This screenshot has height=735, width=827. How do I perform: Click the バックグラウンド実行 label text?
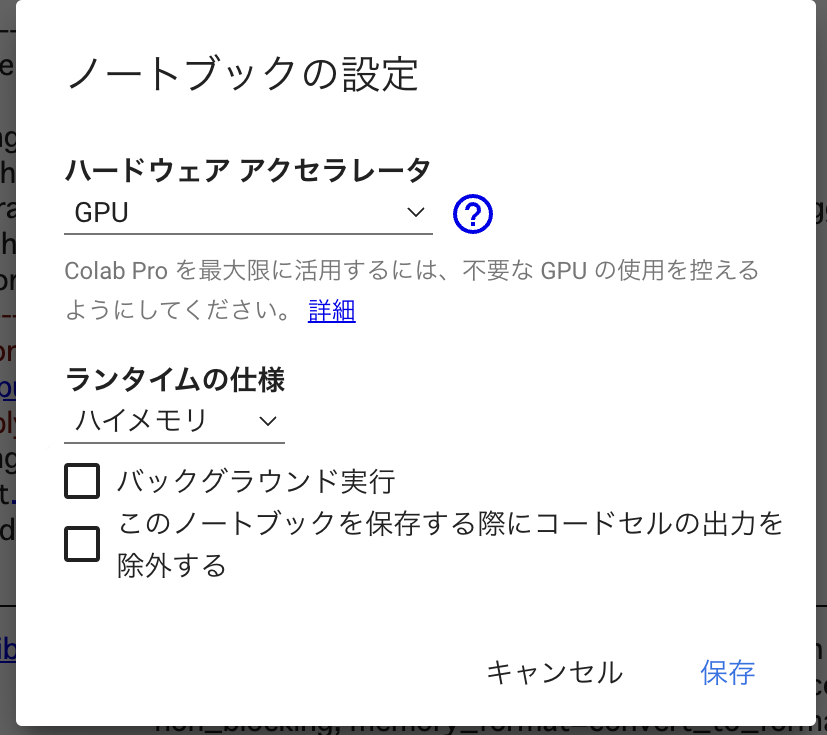pos(256,481)
